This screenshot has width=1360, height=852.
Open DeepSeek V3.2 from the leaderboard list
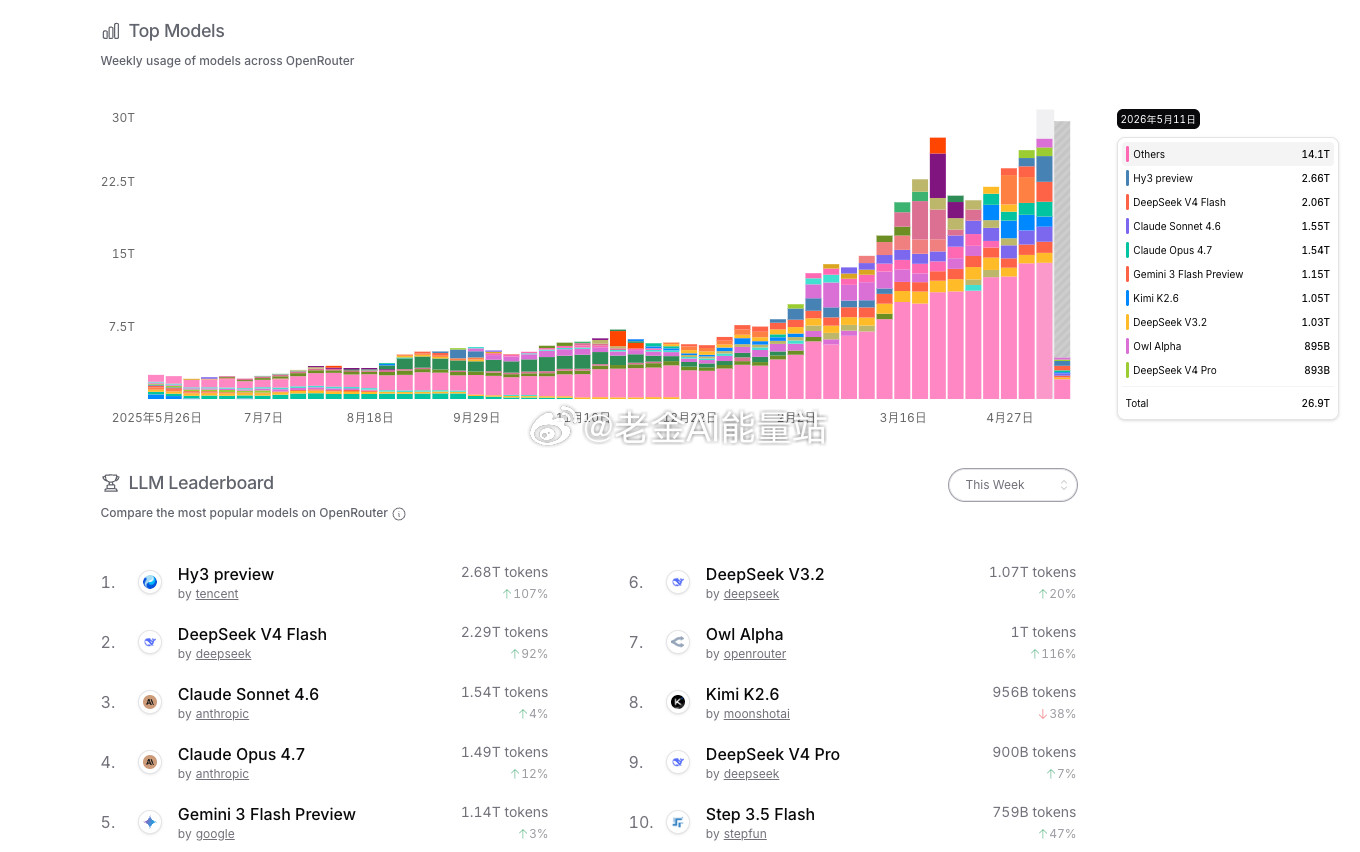pos(765,574)
